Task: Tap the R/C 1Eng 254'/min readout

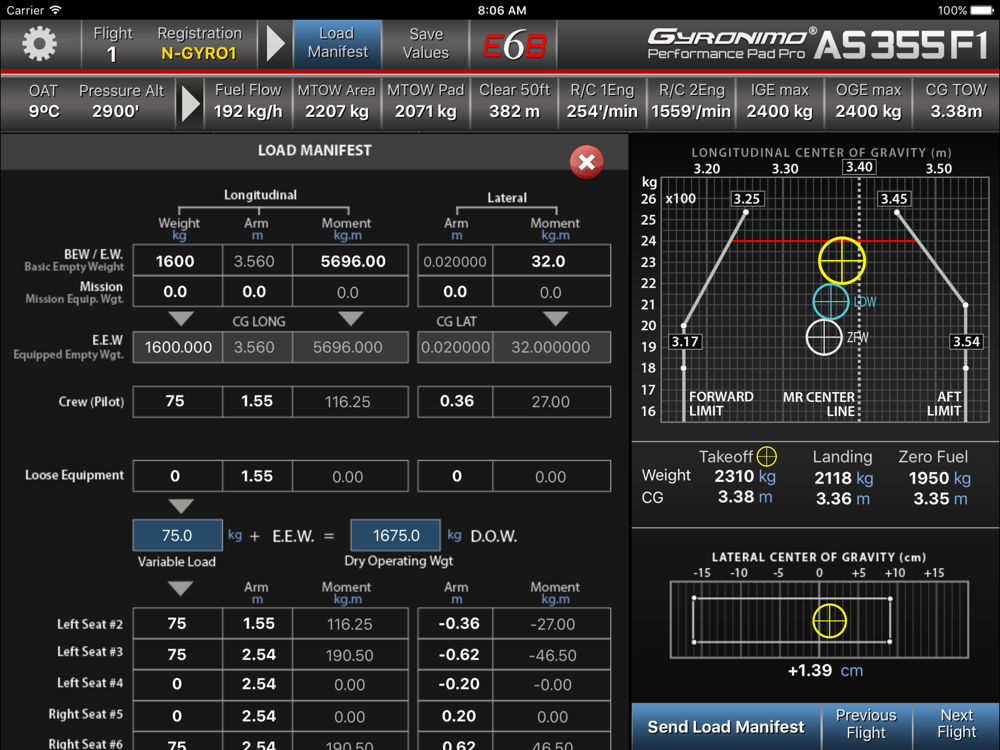Action: (602, 101)
